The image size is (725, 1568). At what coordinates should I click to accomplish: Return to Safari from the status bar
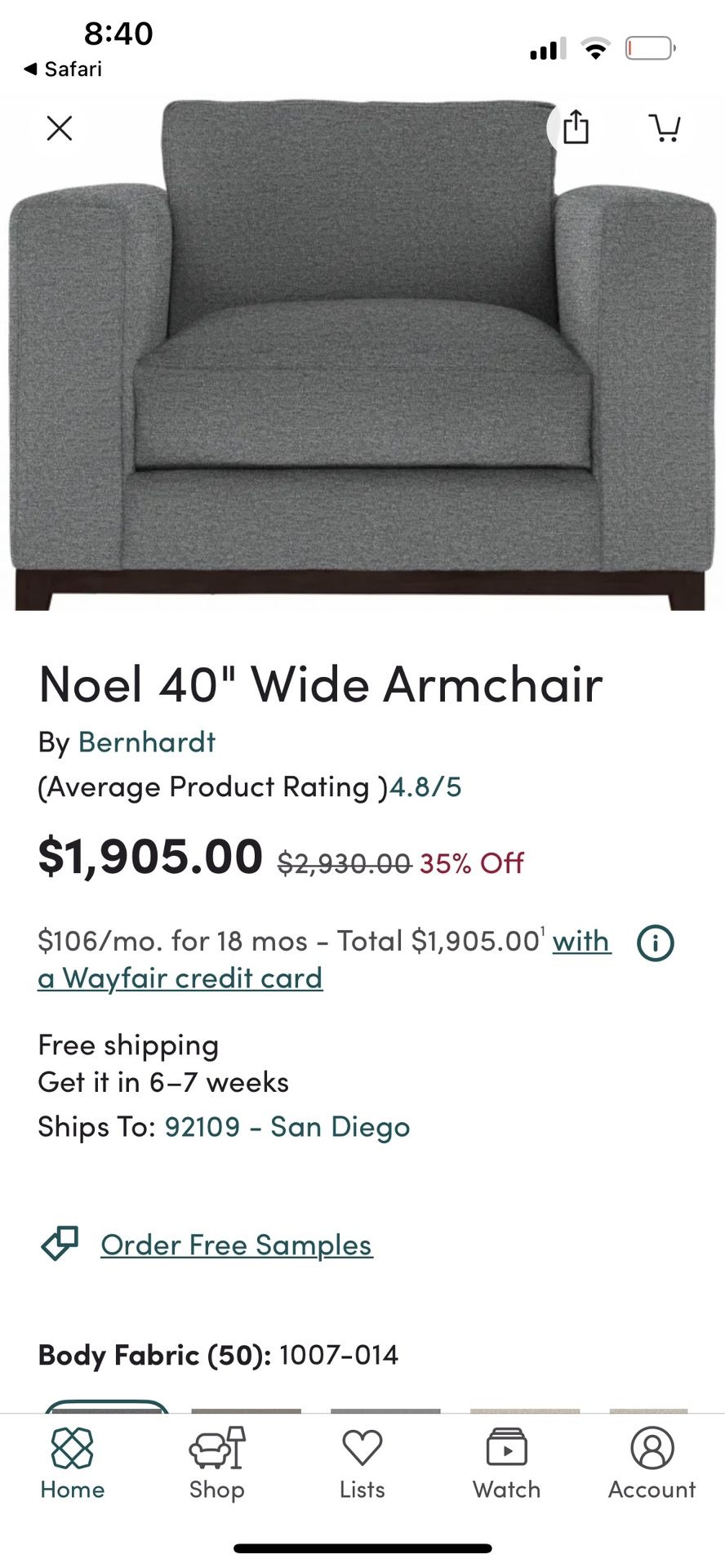pyautogui.click(x=61, y=69)
